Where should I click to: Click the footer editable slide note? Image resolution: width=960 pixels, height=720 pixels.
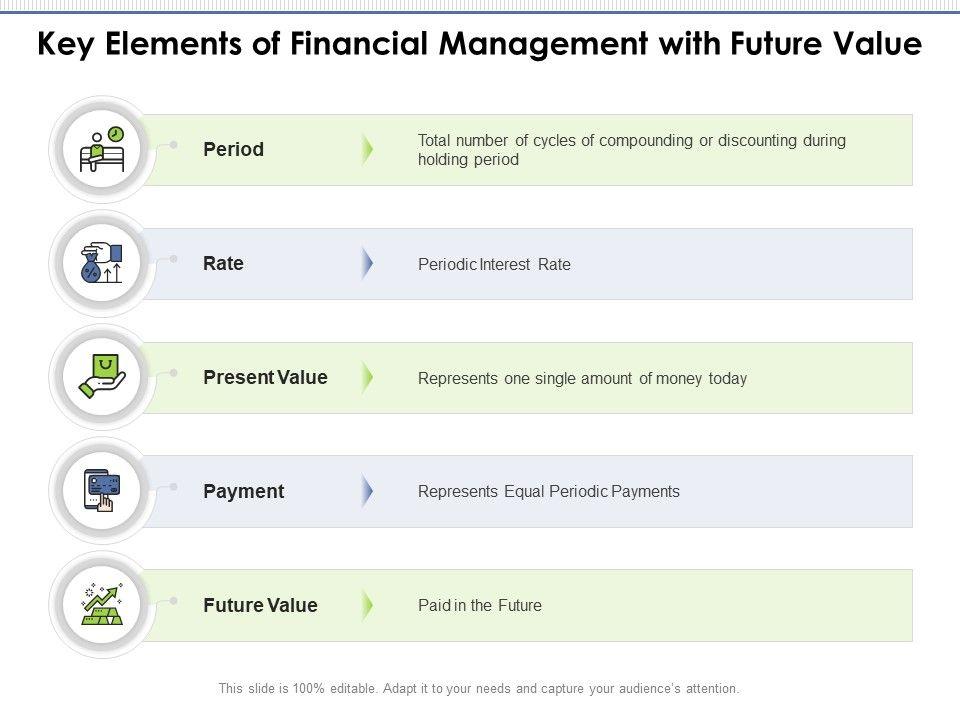(480, 689)
